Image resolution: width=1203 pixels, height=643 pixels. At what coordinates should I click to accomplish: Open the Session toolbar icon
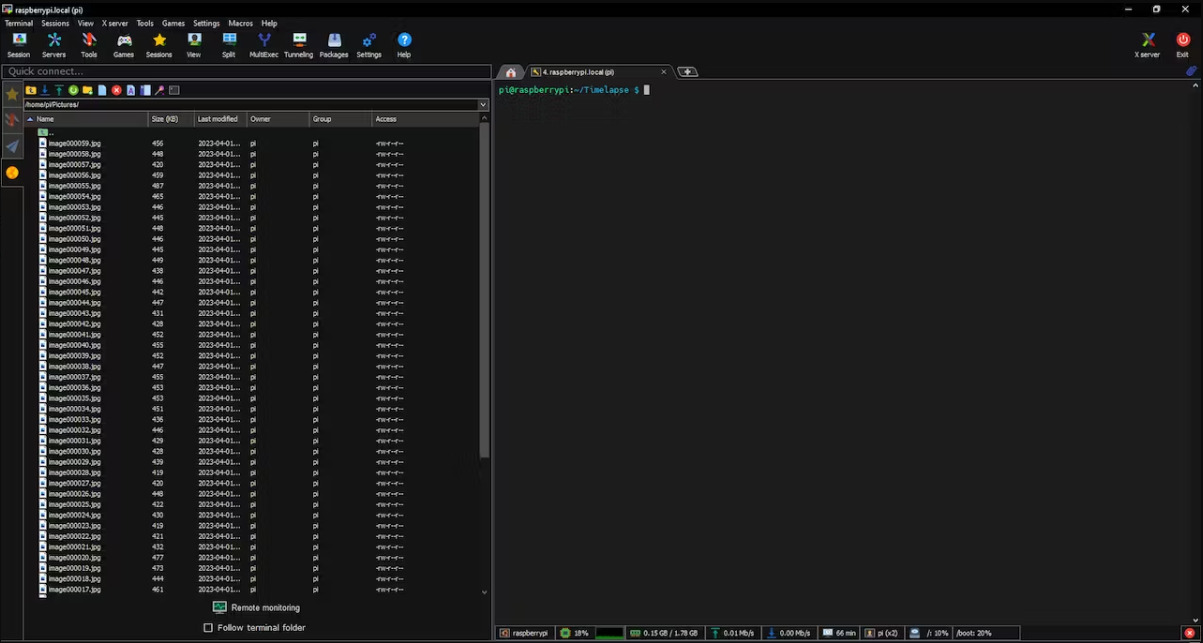coord(19,45)
